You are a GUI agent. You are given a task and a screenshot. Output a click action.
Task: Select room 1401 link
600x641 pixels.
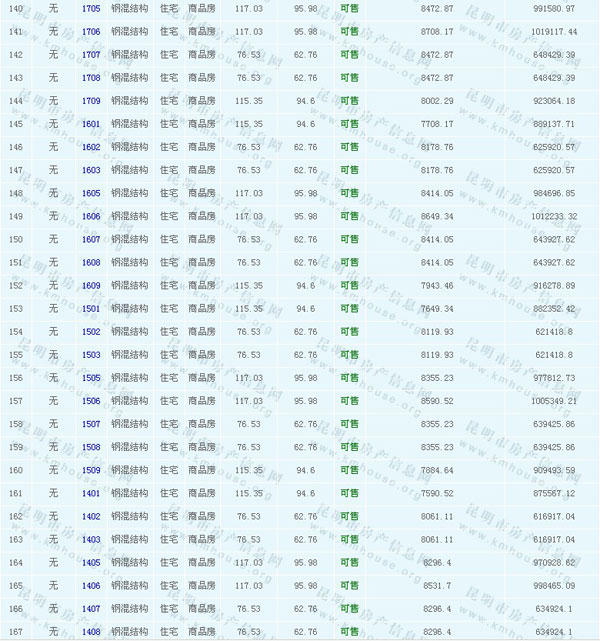(91, 493)
